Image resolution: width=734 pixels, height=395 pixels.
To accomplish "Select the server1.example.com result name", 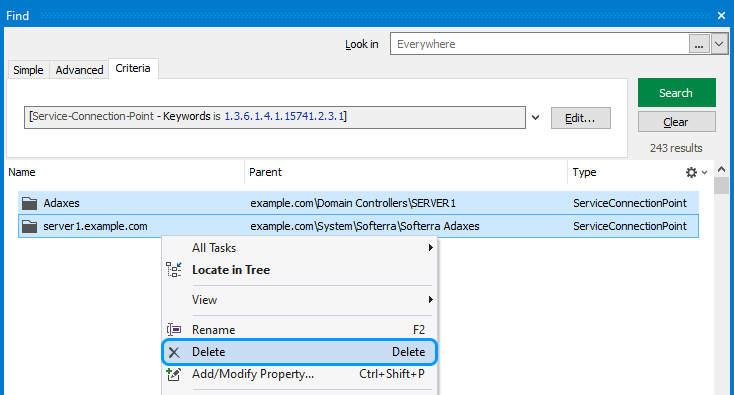I will 95,226.
